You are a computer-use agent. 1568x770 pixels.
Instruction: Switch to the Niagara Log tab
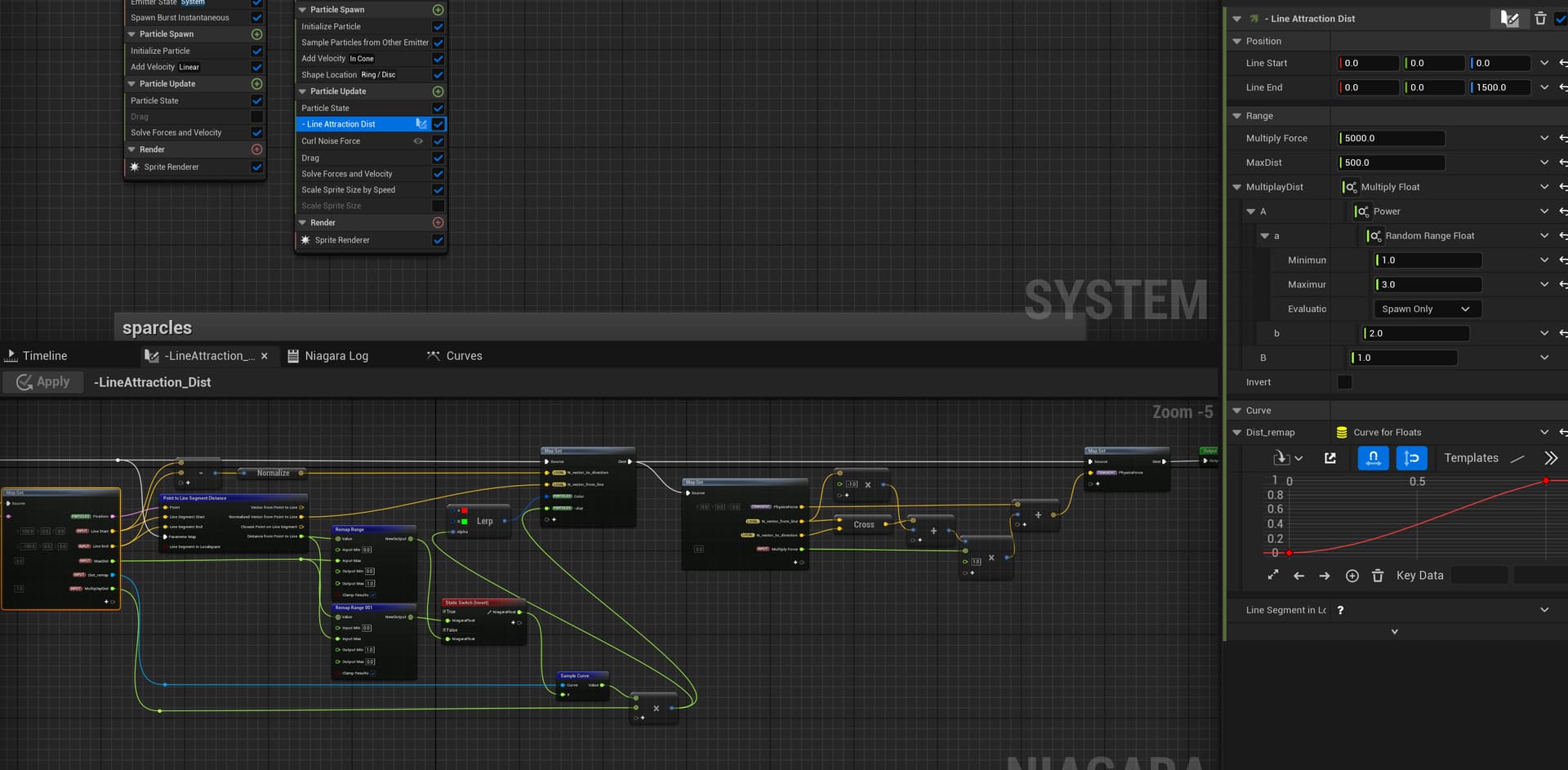tap(328, 356)
